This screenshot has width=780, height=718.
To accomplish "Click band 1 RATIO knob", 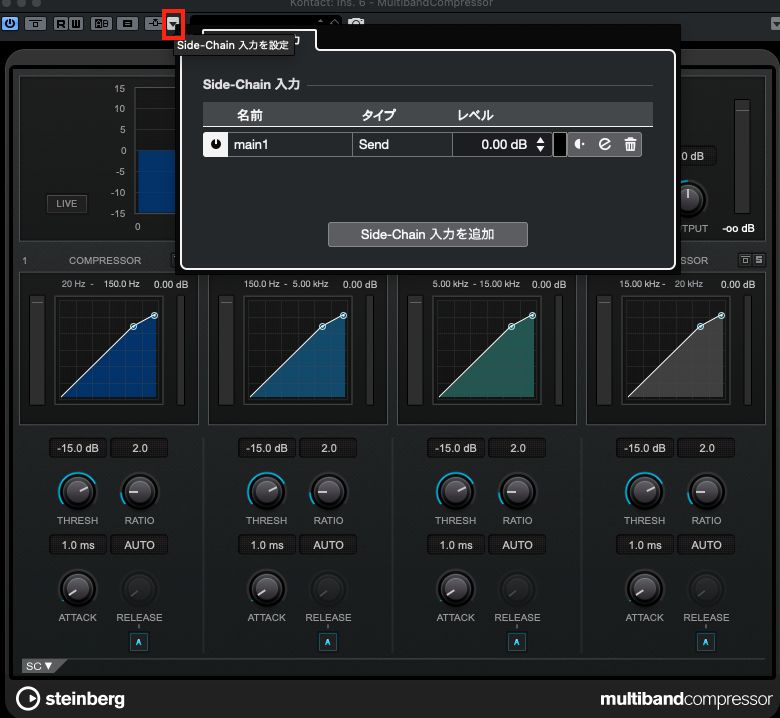I will tap(139, 492).
